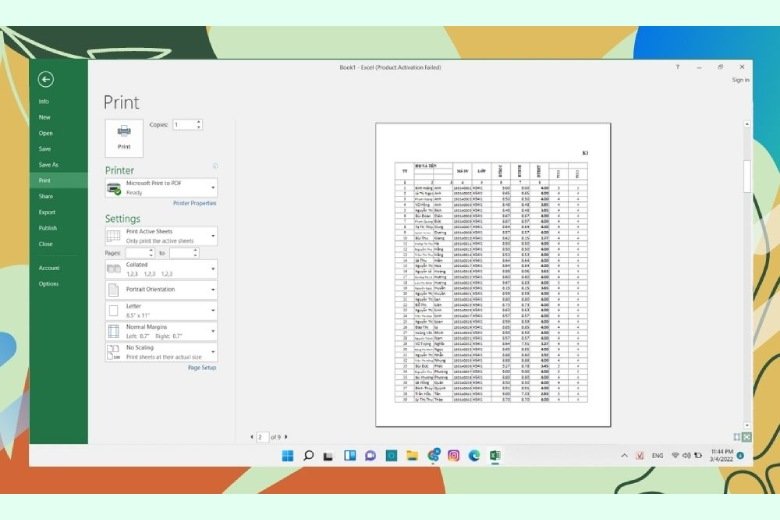The width and height of the screenshot is (780, 520).
Task: Open File Explorer on taskbar
Action: (x=412, y=456)
